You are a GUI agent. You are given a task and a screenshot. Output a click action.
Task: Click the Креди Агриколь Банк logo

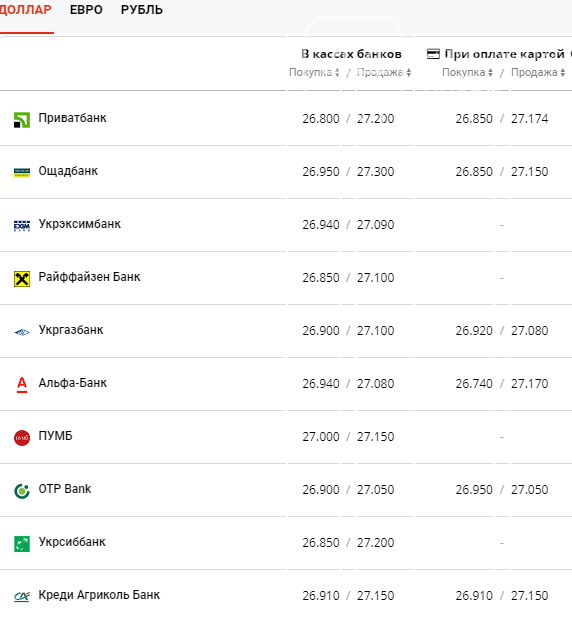(22, 597)
